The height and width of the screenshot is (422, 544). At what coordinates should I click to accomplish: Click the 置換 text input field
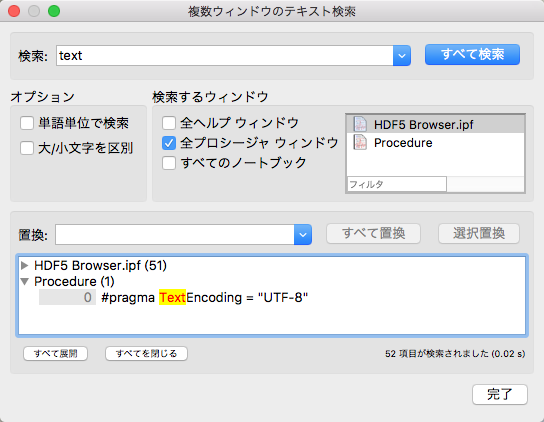pos(175,235)
